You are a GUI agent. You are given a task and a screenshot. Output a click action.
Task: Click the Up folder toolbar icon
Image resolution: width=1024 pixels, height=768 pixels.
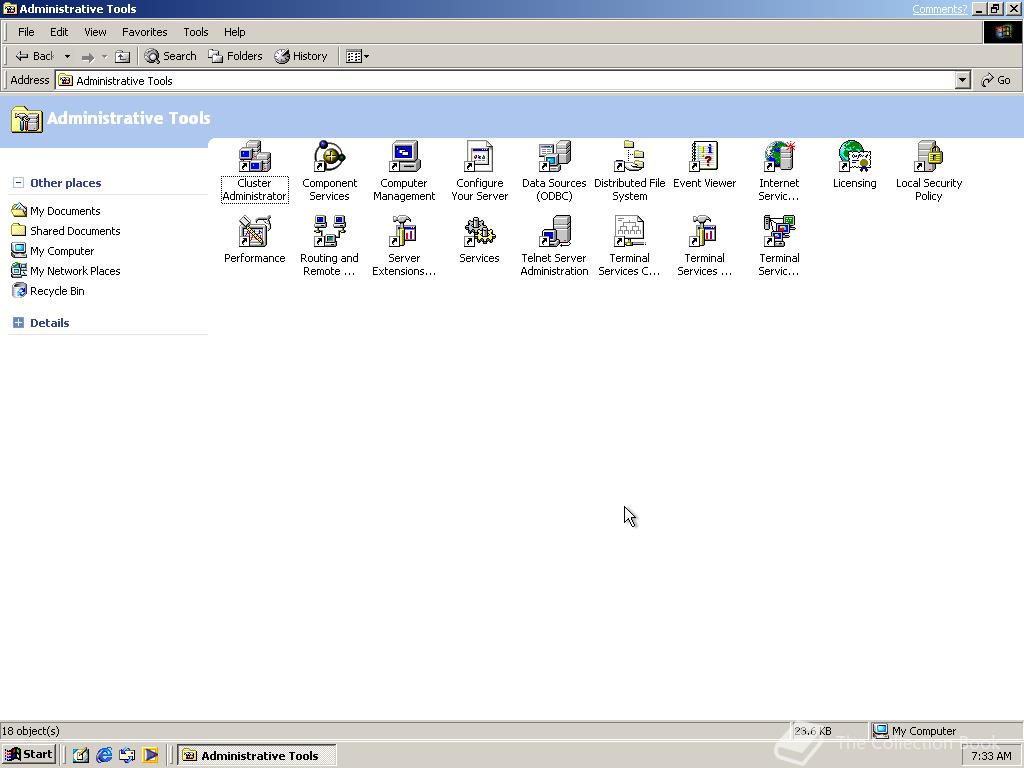[122, 57]
